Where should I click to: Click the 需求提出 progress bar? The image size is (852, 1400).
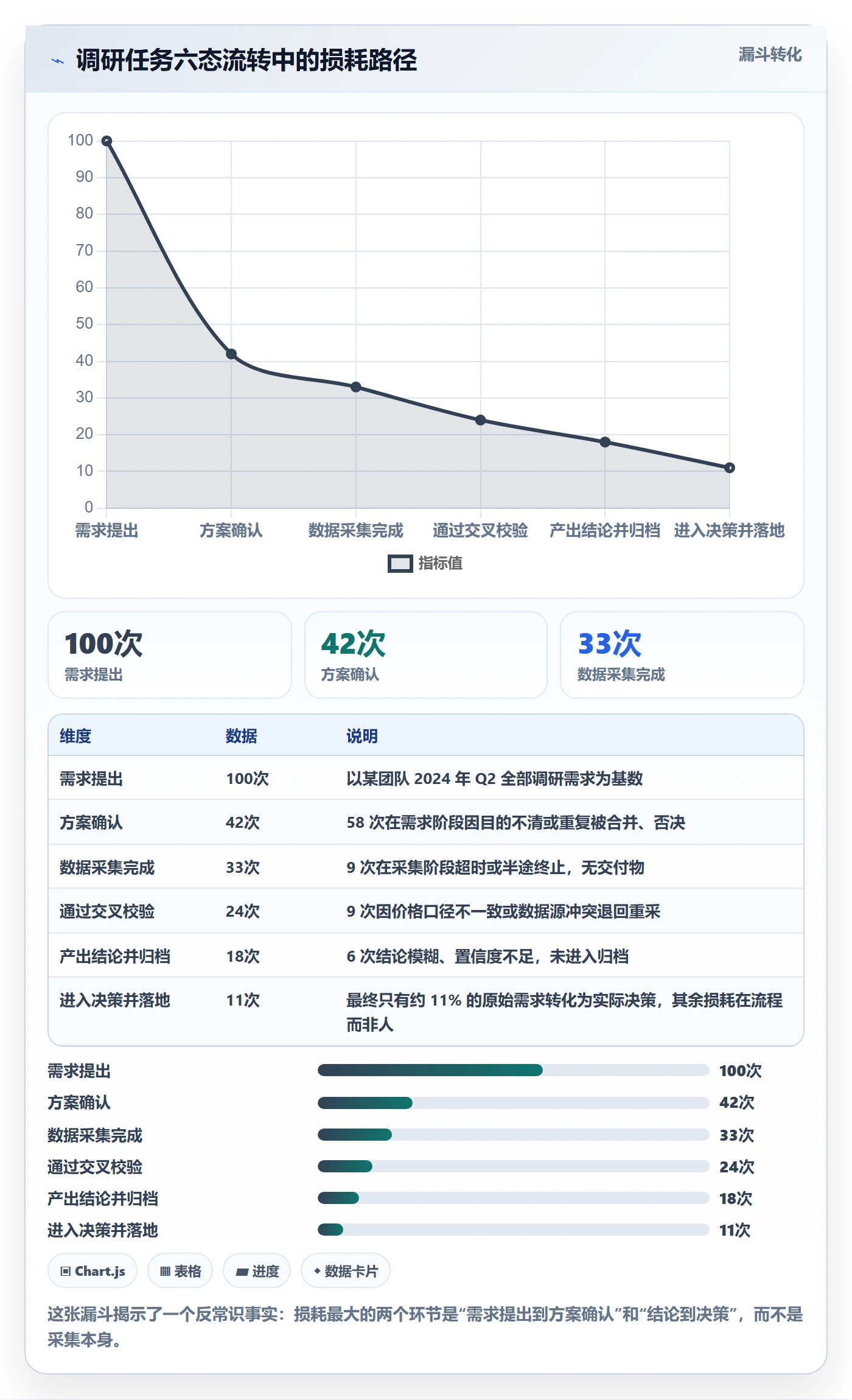point(514,1070)
